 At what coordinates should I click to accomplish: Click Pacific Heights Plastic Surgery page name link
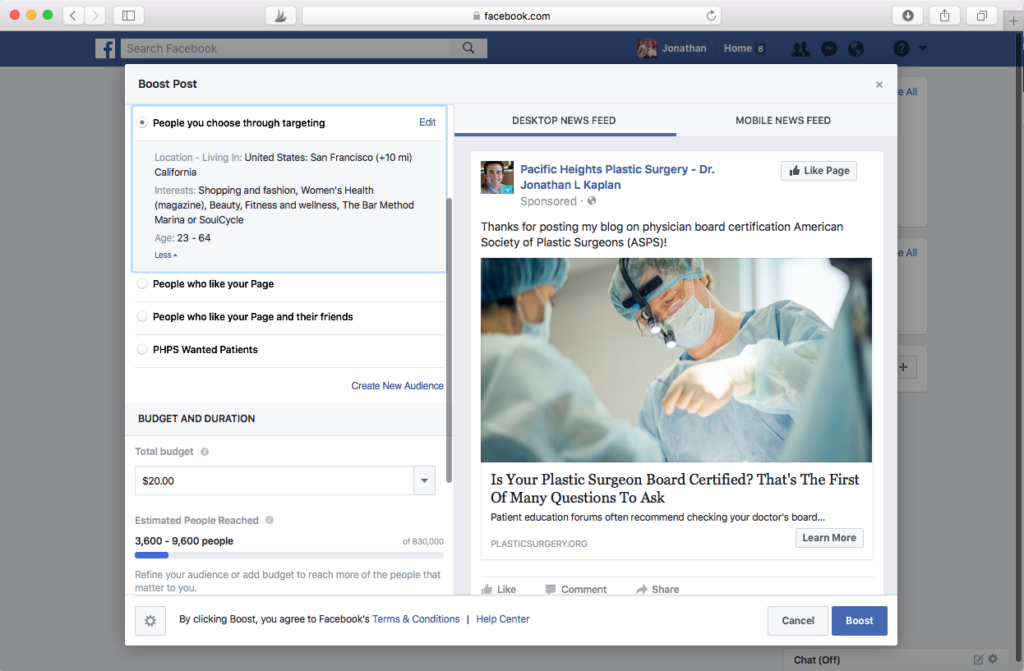[617, 177]
